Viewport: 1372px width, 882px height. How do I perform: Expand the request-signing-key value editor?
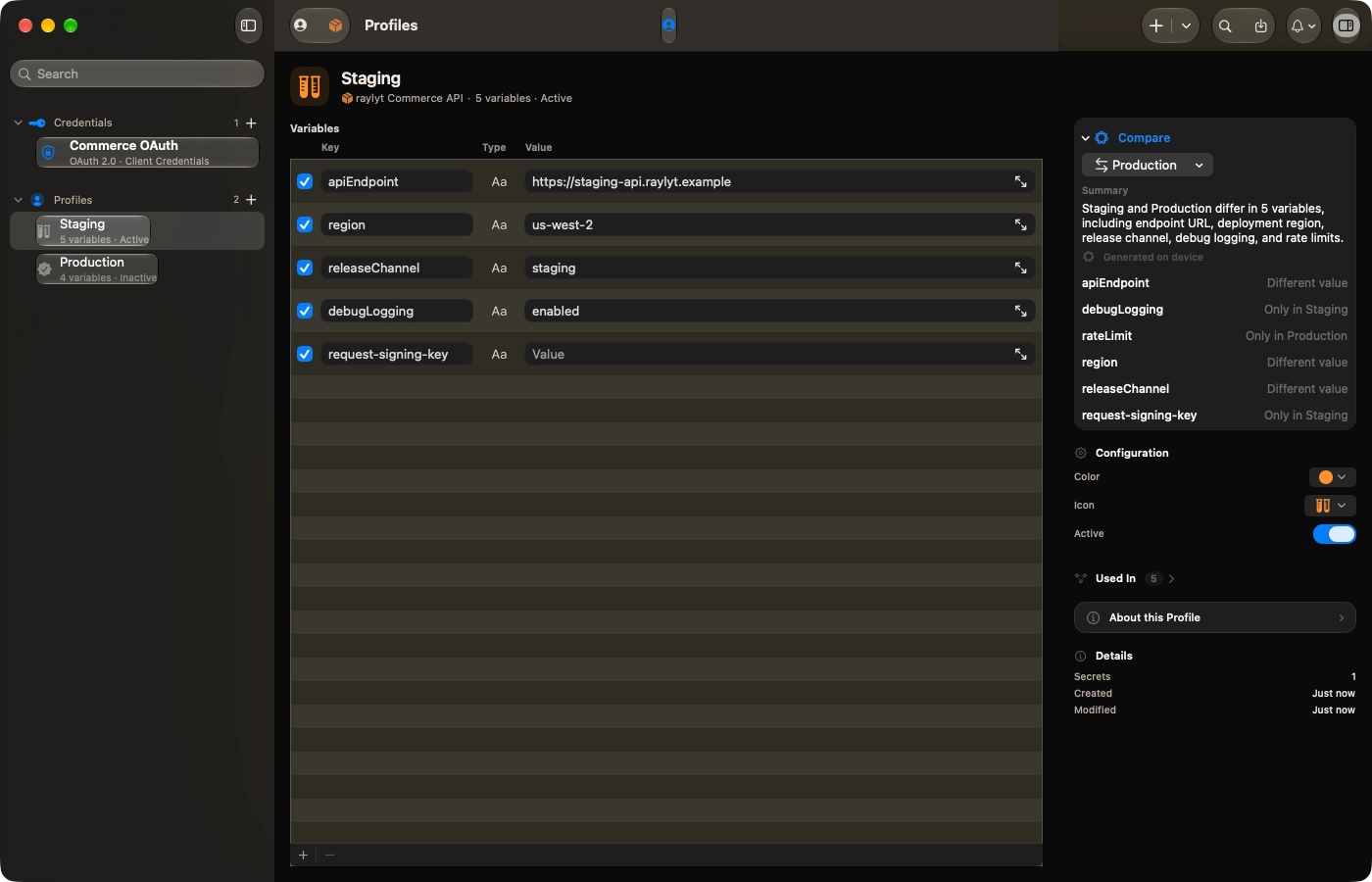1020,354
